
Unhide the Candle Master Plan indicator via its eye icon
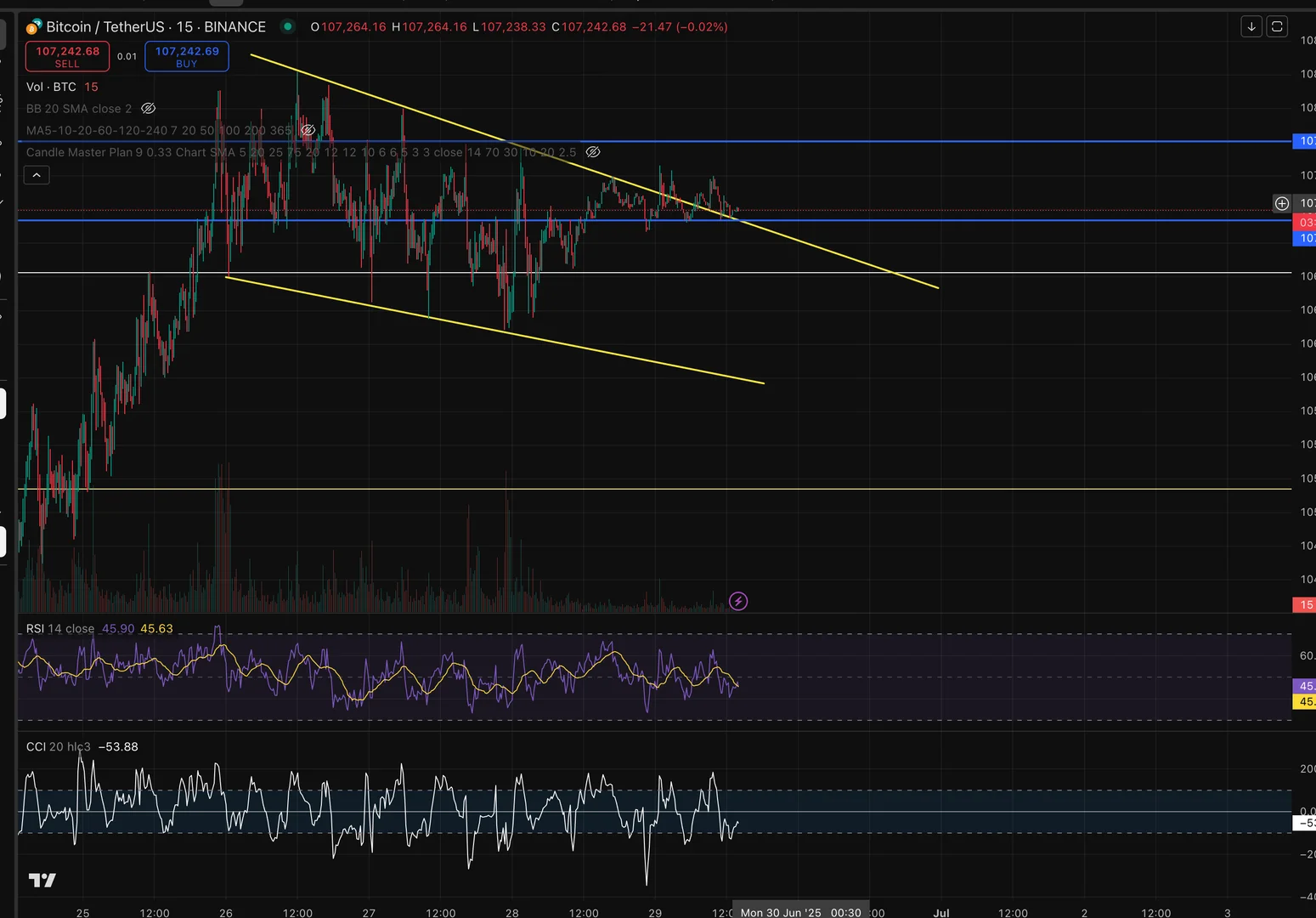click(x=593, y=152)
